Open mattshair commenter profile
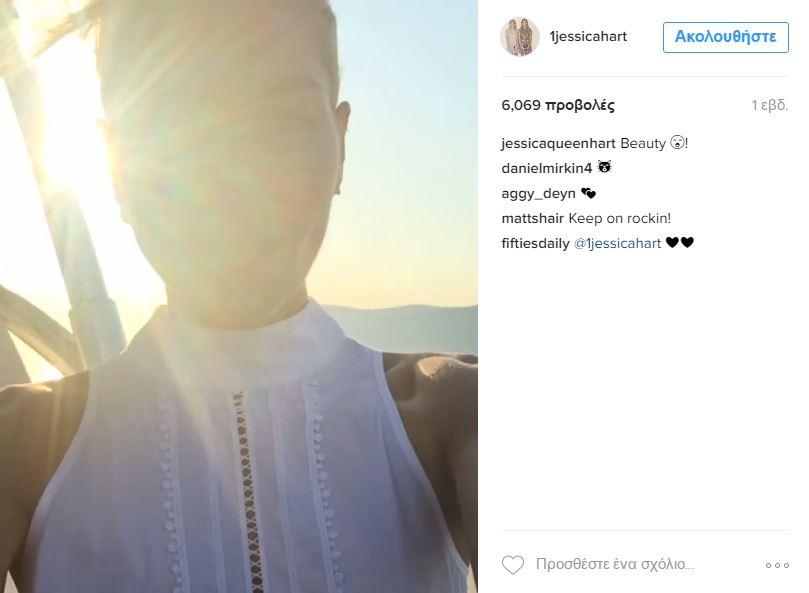The width and height of the screenshot is (809, 593). click(x=532, y=218)
